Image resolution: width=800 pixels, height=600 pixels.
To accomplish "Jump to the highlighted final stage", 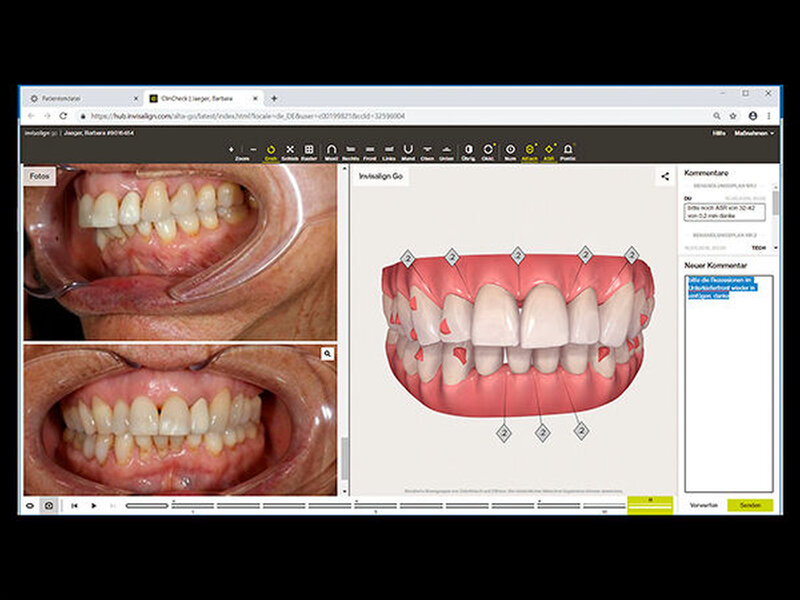I will (x=650, y=505).
